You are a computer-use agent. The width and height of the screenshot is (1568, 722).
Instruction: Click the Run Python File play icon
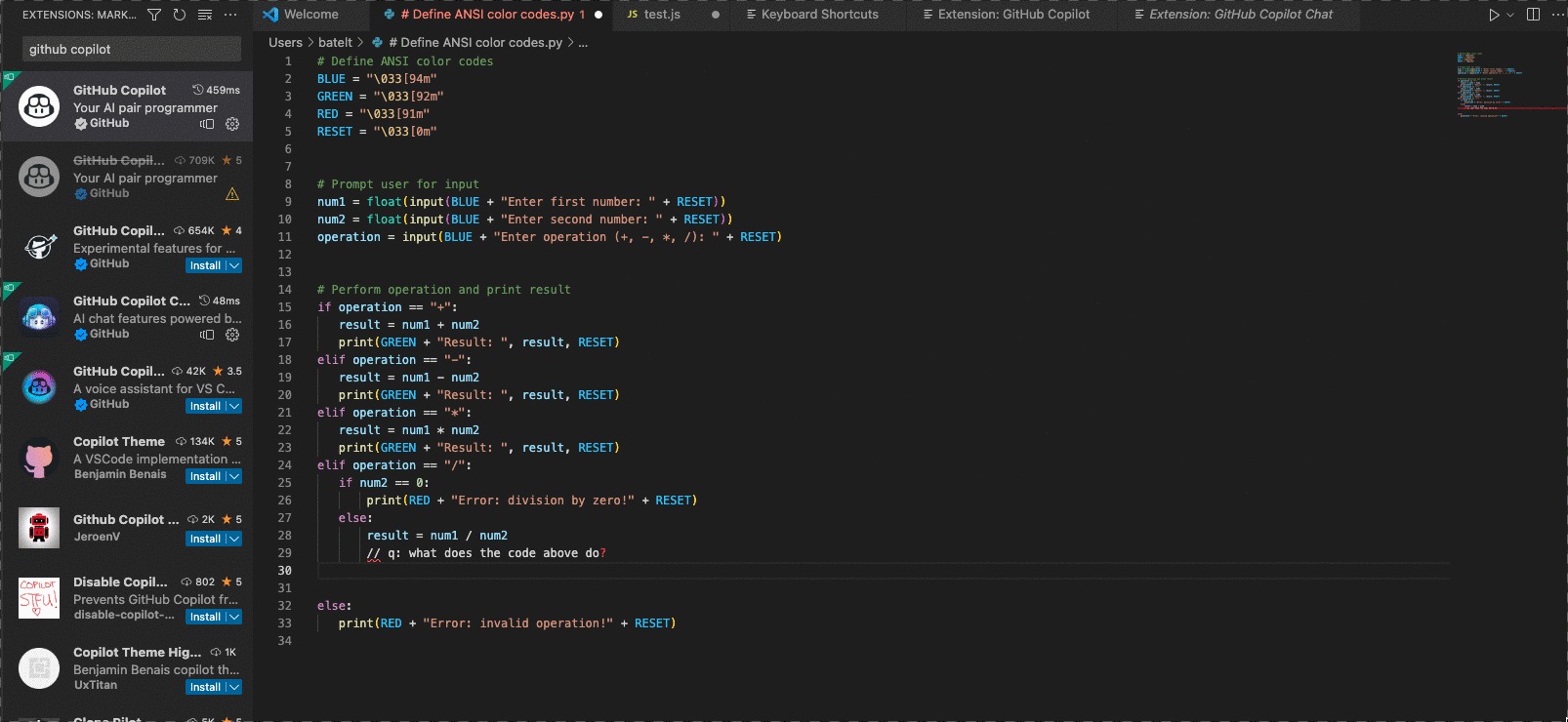[x=1494, y=15]
